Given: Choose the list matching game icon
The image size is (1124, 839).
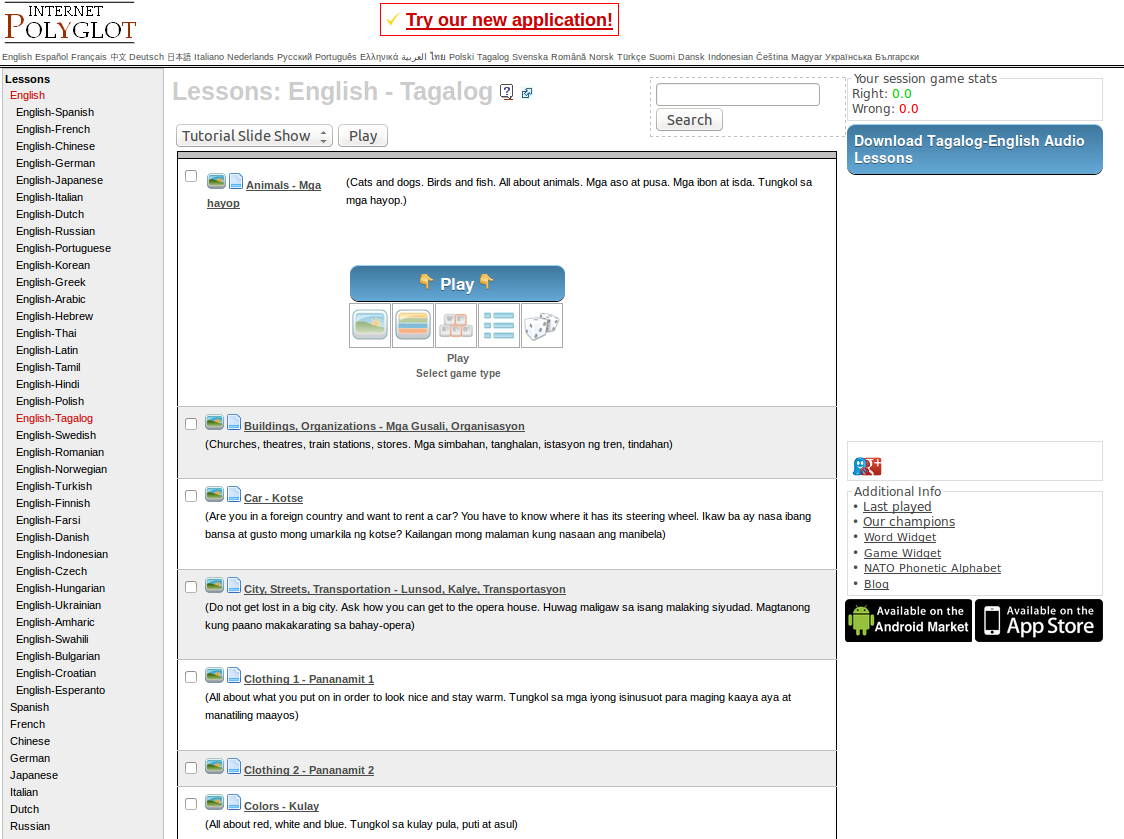Looking at the screenshot, I should pos(499,326).
